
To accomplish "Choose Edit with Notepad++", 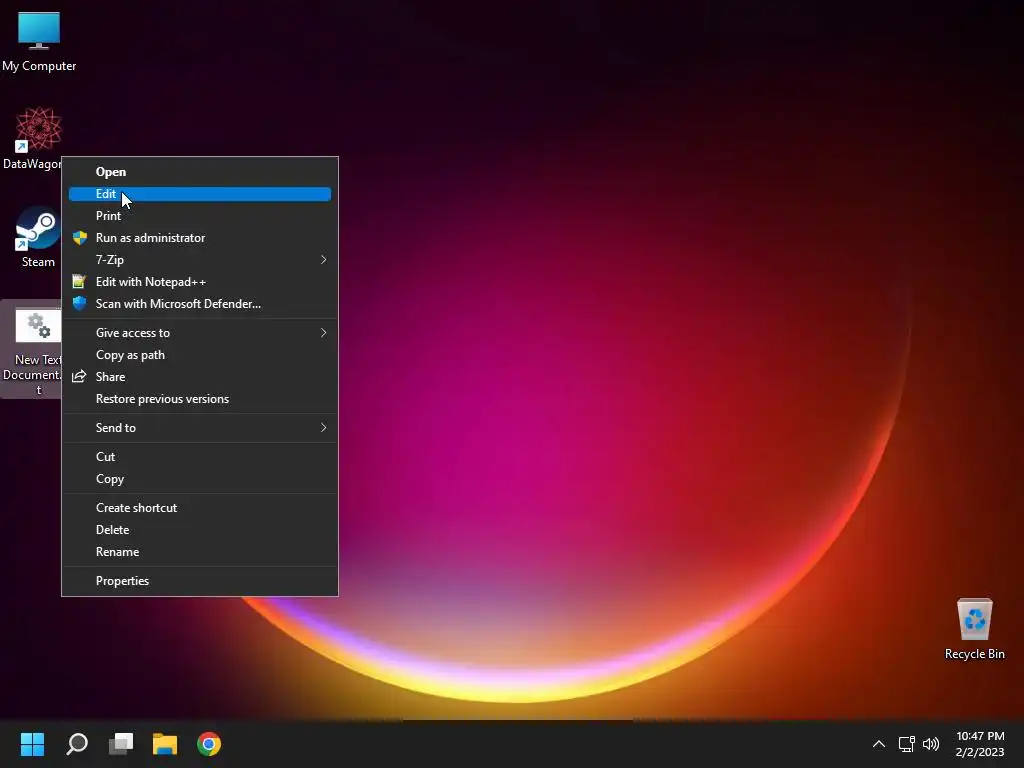I will 200,282.
